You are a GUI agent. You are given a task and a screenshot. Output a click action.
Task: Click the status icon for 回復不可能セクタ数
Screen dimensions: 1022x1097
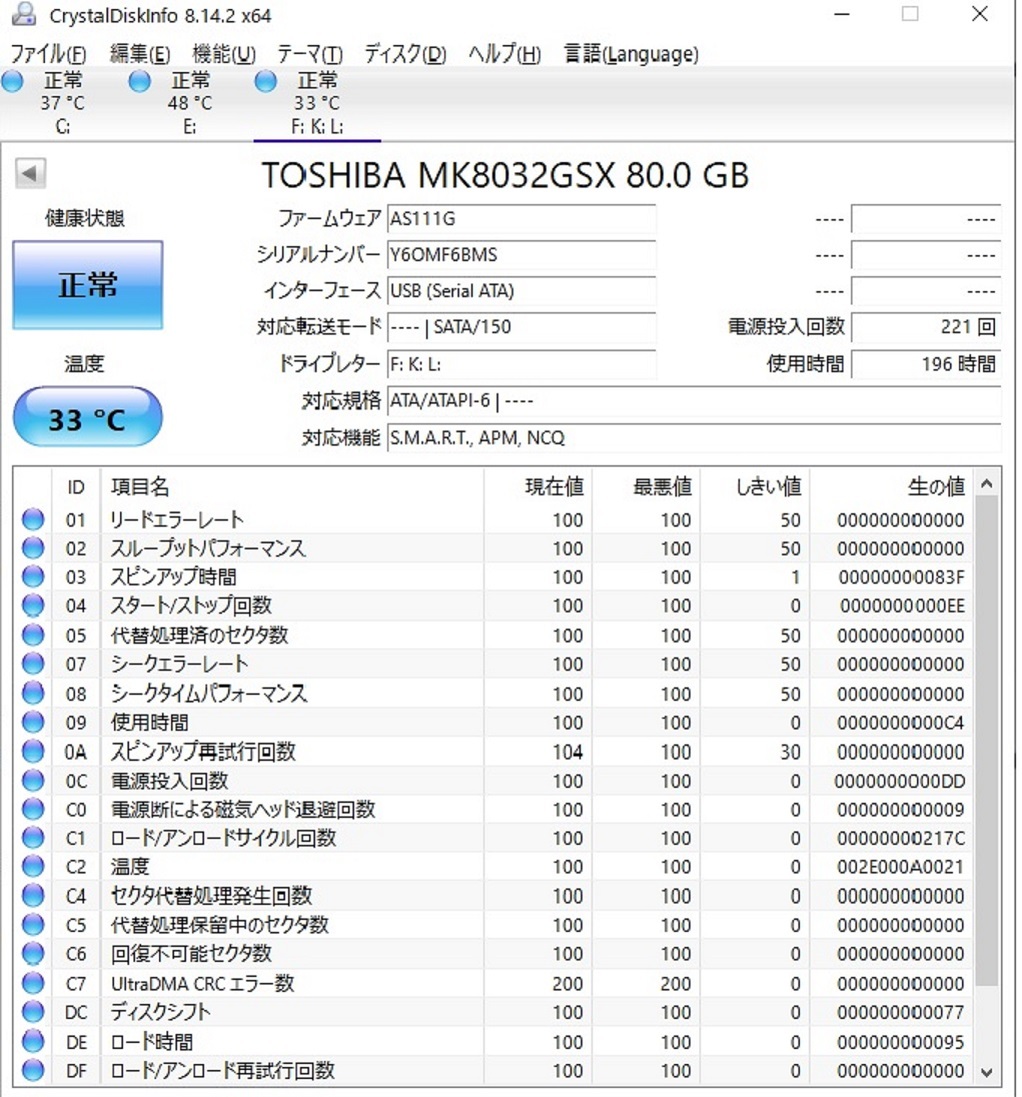tap(33, 954)
